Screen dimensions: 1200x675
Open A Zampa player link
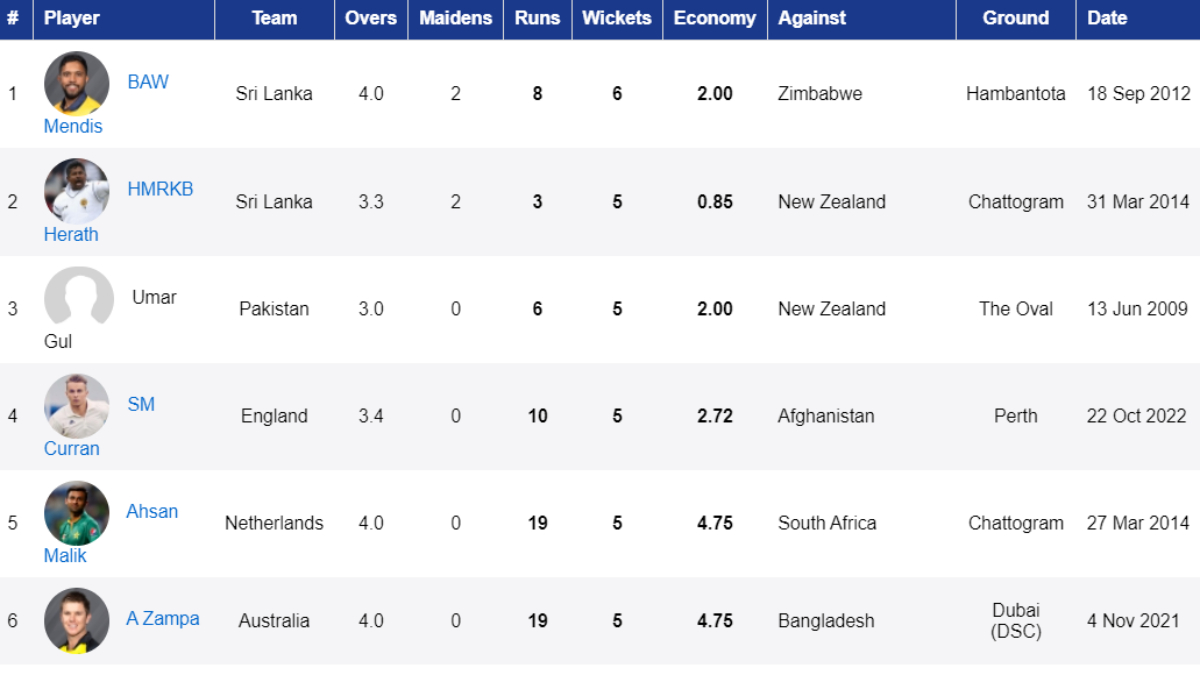tap(162, 619)
